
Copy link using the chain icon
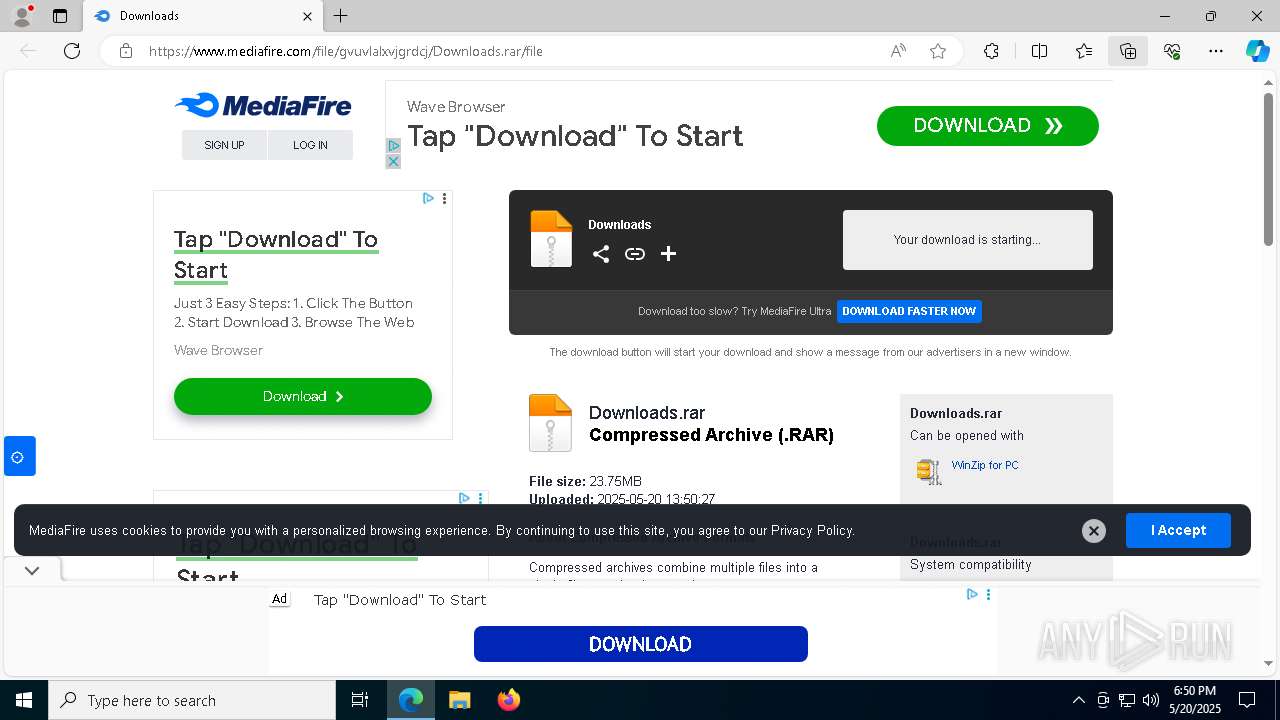pos(635,254)
